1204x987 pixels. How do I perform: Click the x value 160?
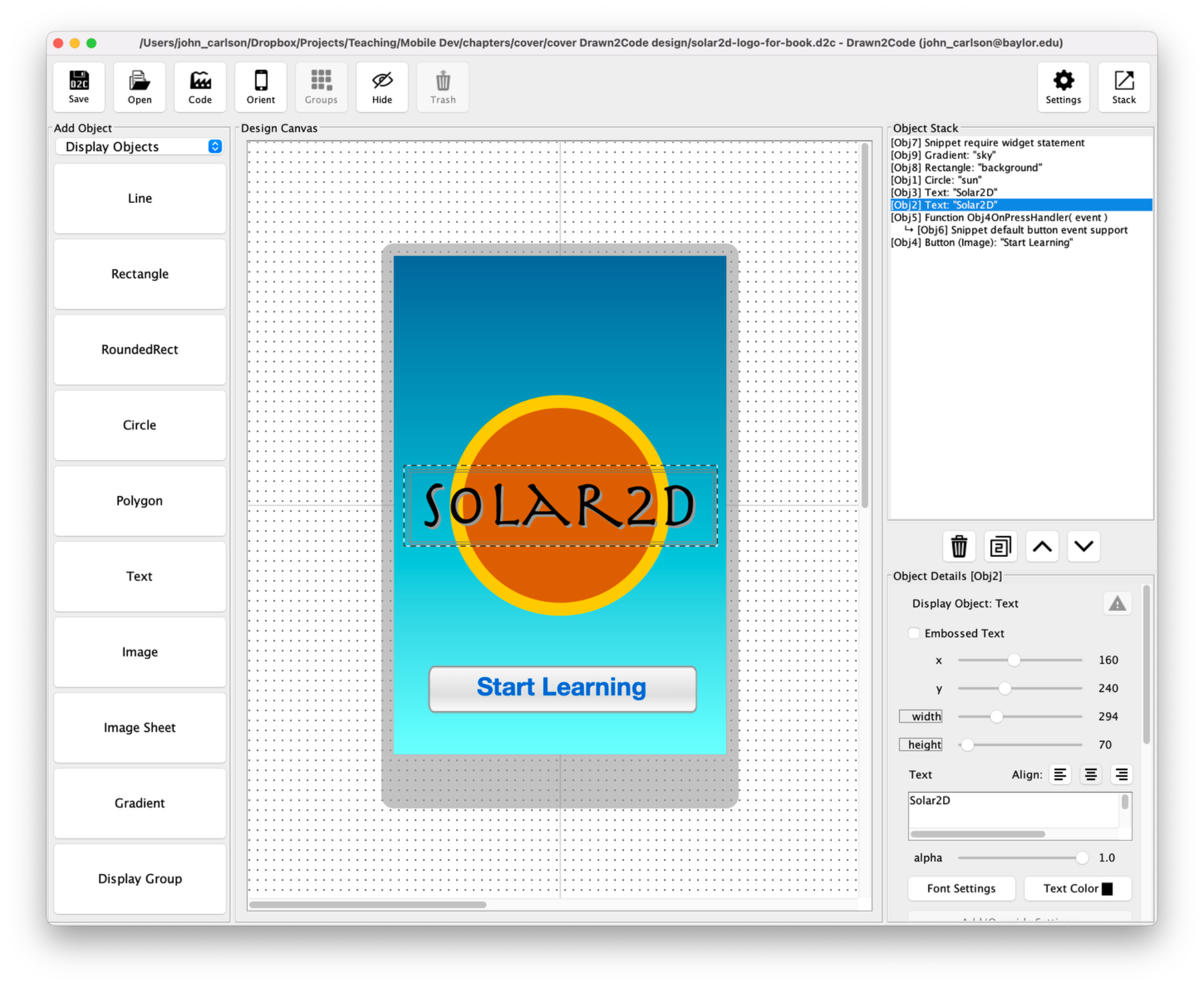pyautogui.click(x=1108, y=660)
